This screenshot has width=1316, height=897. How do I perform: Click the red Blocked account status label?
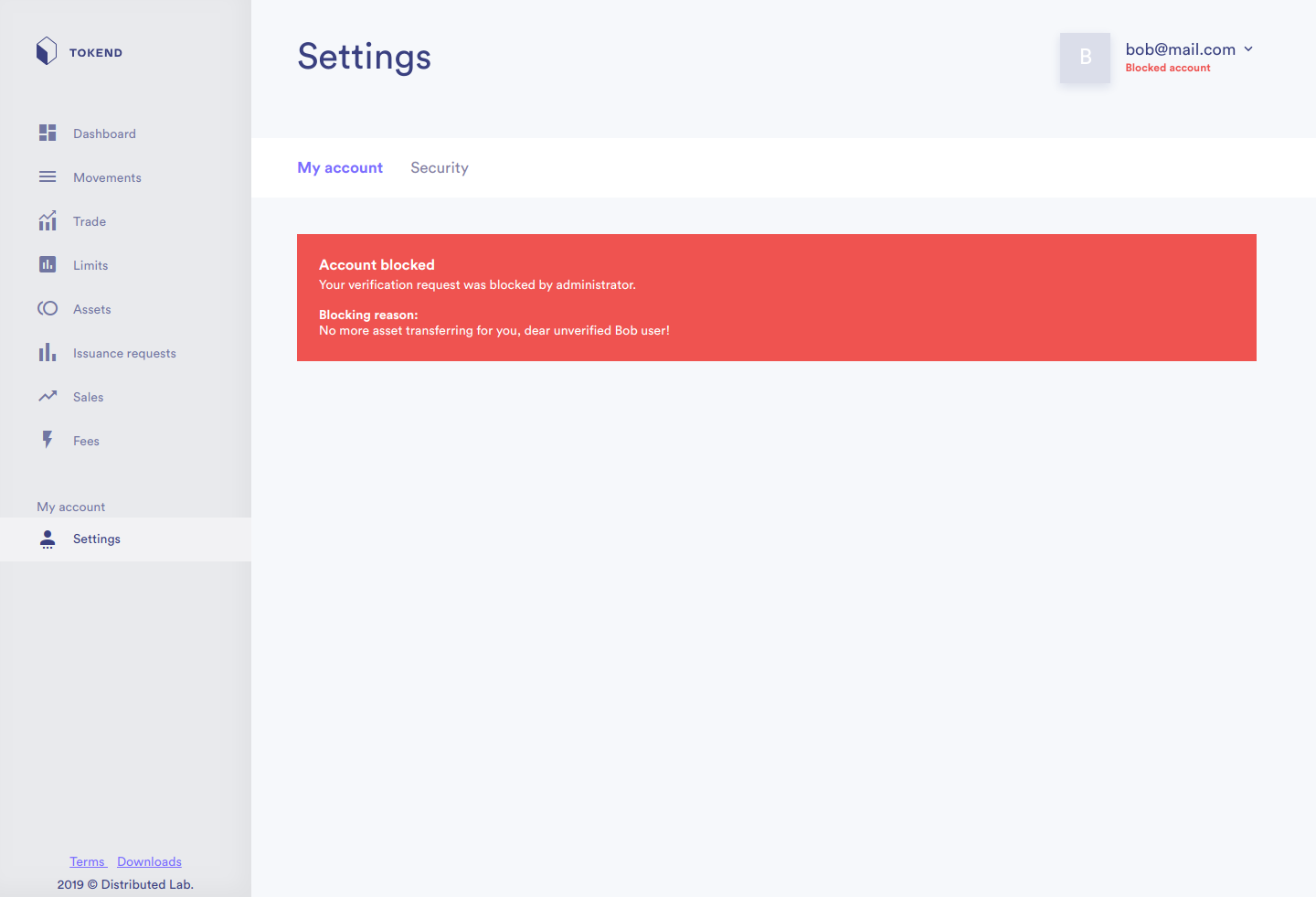(1168, 68)
